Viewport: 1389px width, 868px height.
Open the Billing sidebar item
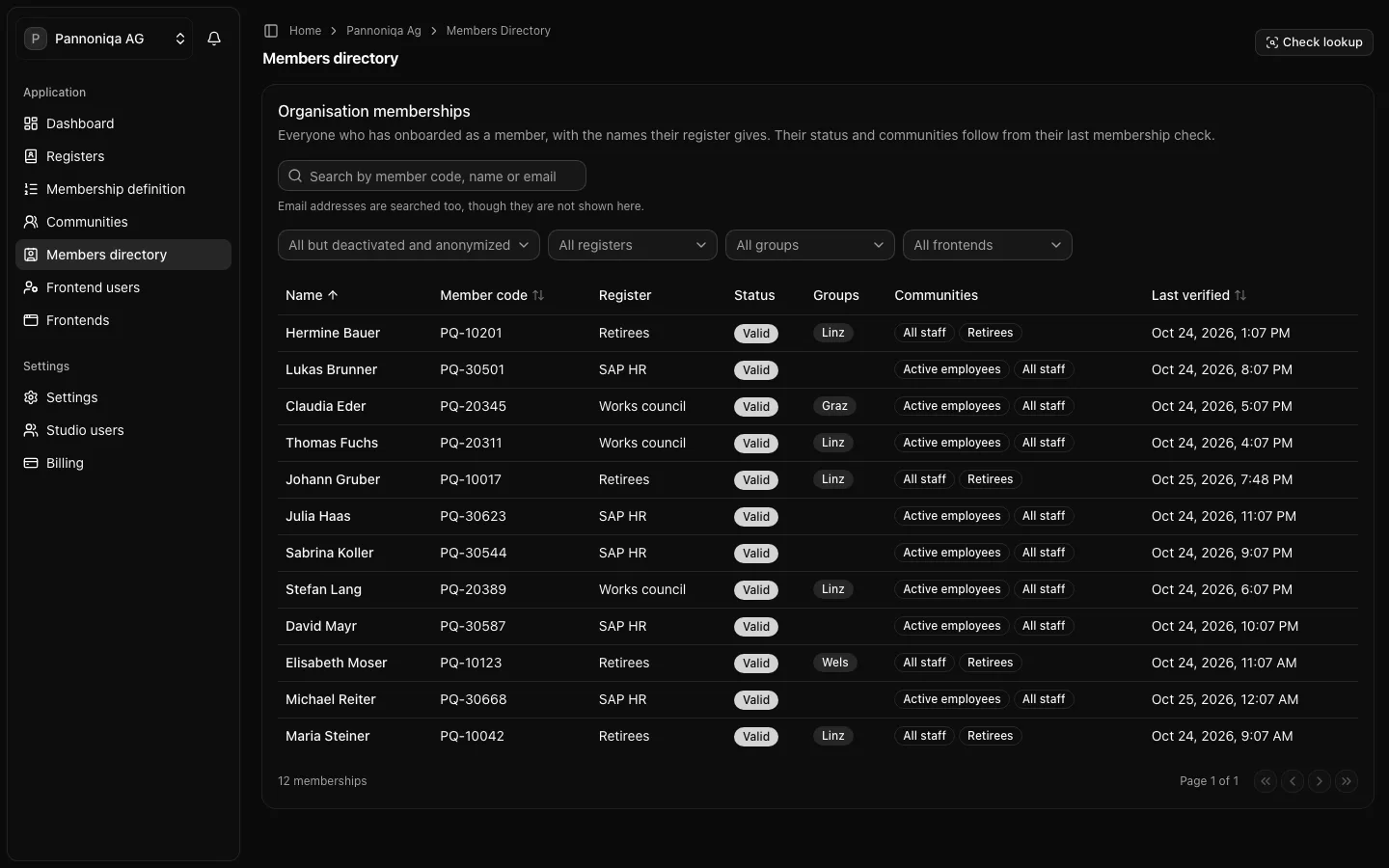pyautogui.click(x=123, y=463)
